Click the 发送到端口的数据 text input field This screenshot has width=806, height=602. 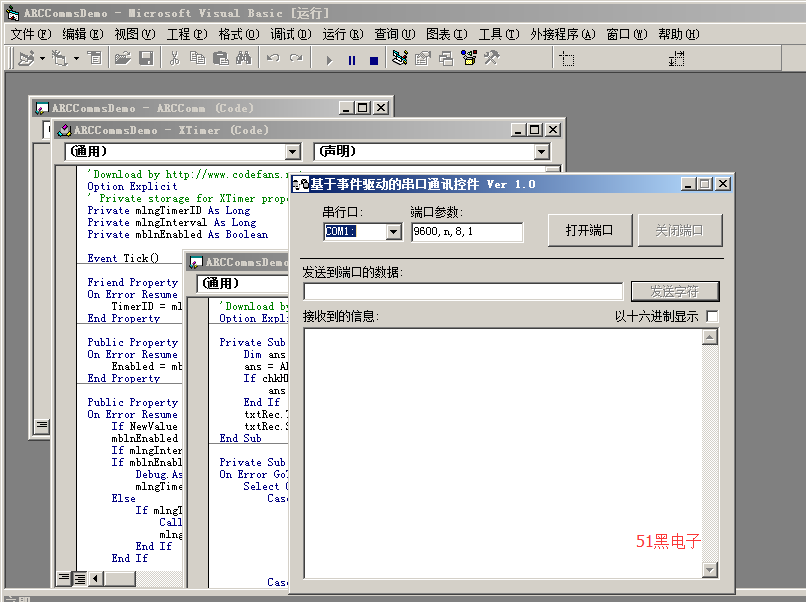[x=463, y=291]
